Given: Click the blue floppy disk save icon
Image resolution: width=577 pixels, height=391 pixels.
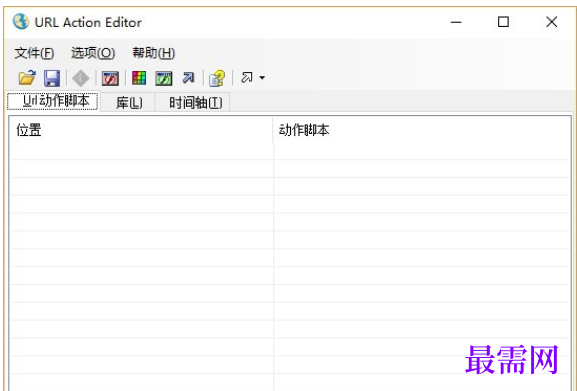Looking at the screenshot, I should point(52,78).
